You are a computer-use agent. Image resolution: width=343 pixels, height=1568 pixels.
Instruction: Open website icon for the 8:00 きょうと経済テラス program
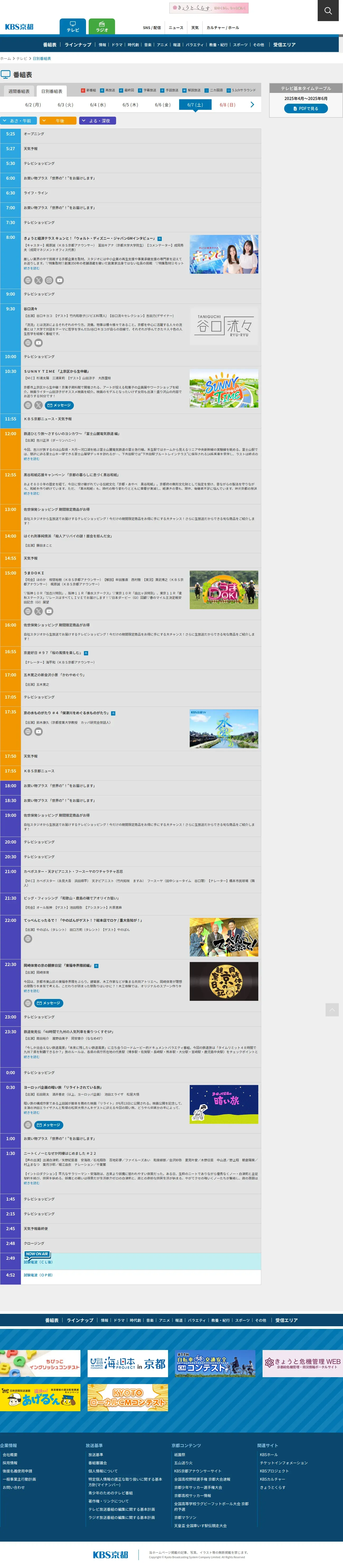[28, 281]
